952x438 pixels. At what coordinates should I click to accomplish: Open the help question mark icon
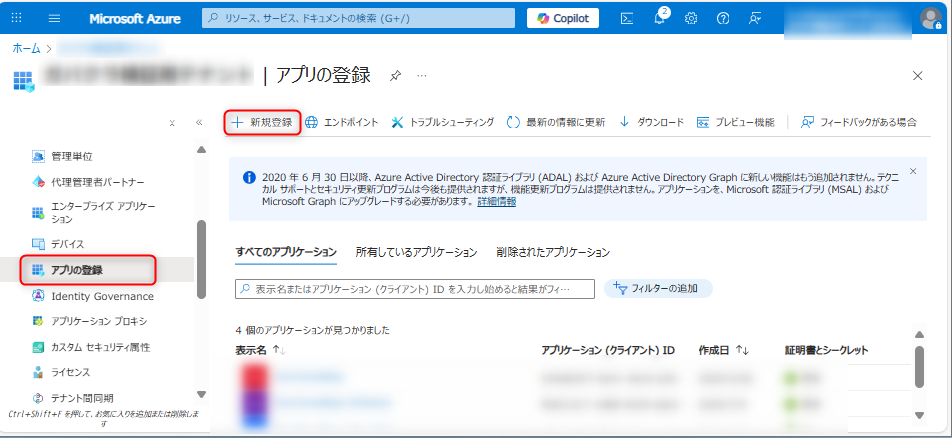(722, 18)
